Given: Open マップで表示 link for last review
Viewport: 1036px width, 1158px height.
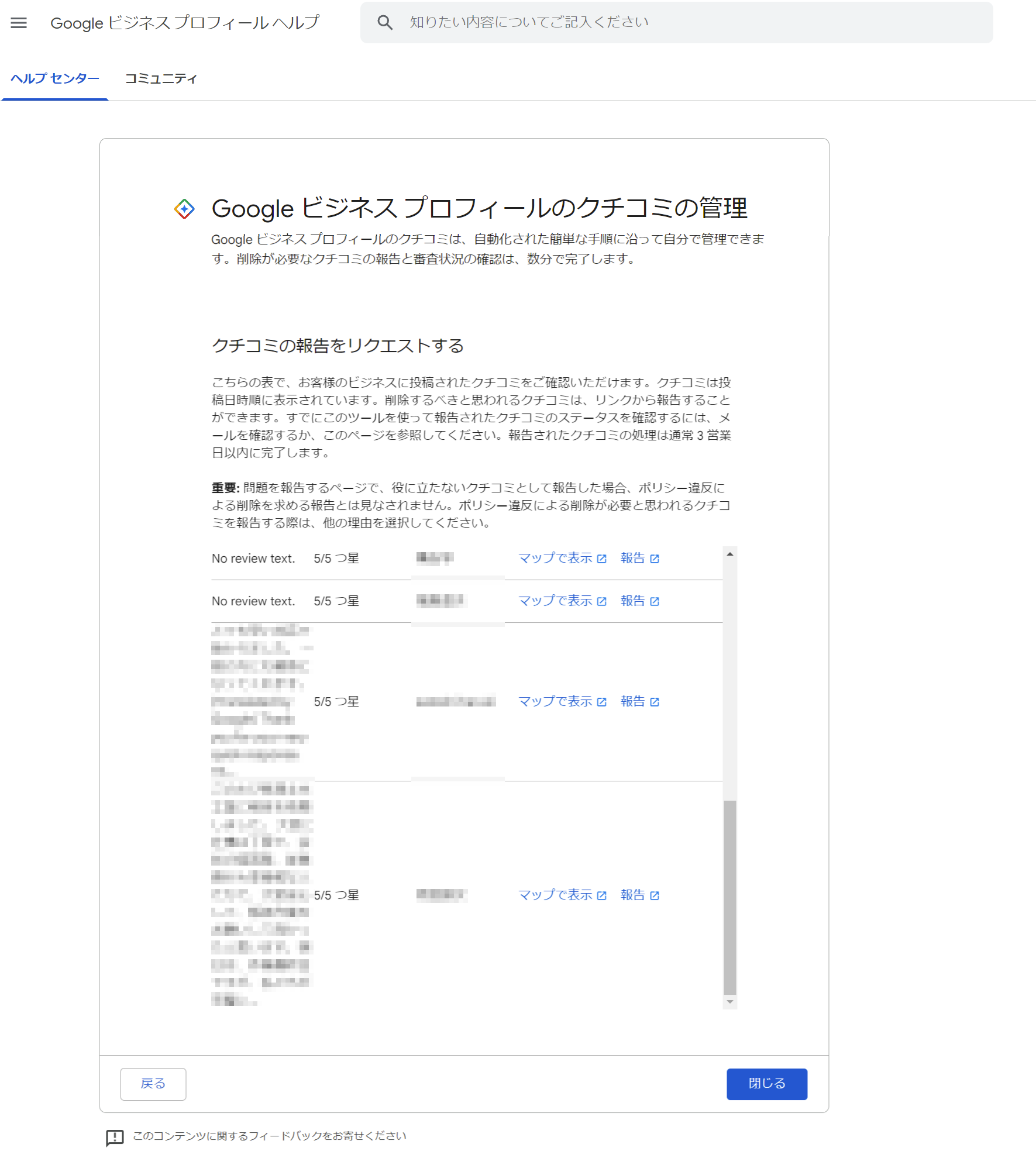Looking at the screenshot, I should [x=555, y=895].
